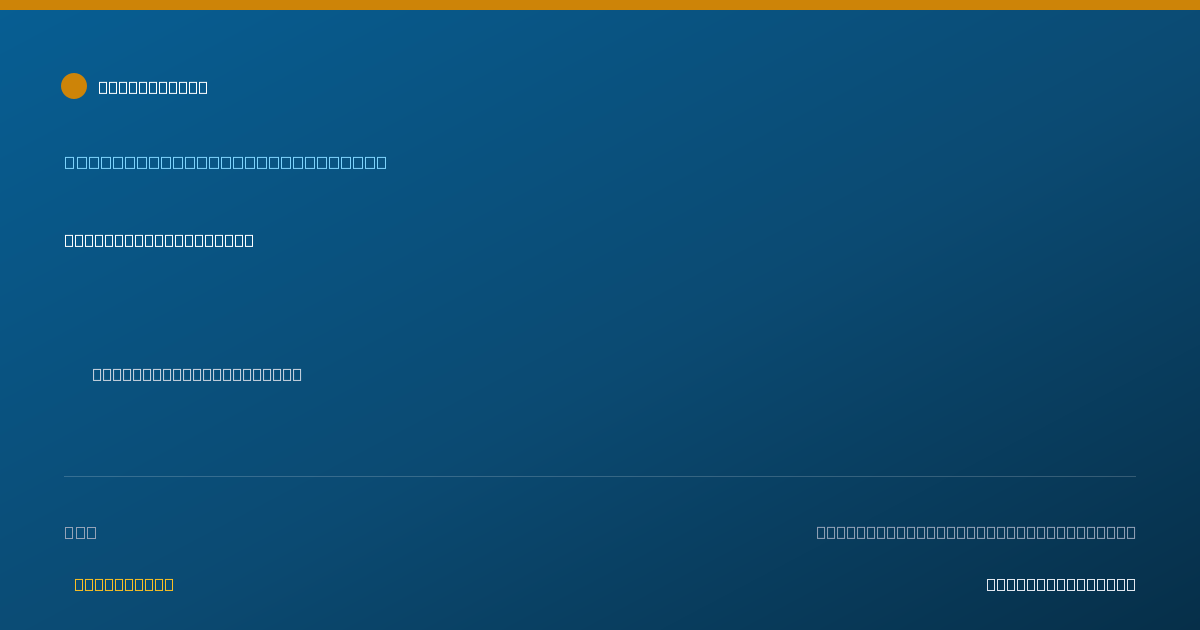Click the orange stripe along the top edge
1200x630 pixels.
tap(600, 5)
